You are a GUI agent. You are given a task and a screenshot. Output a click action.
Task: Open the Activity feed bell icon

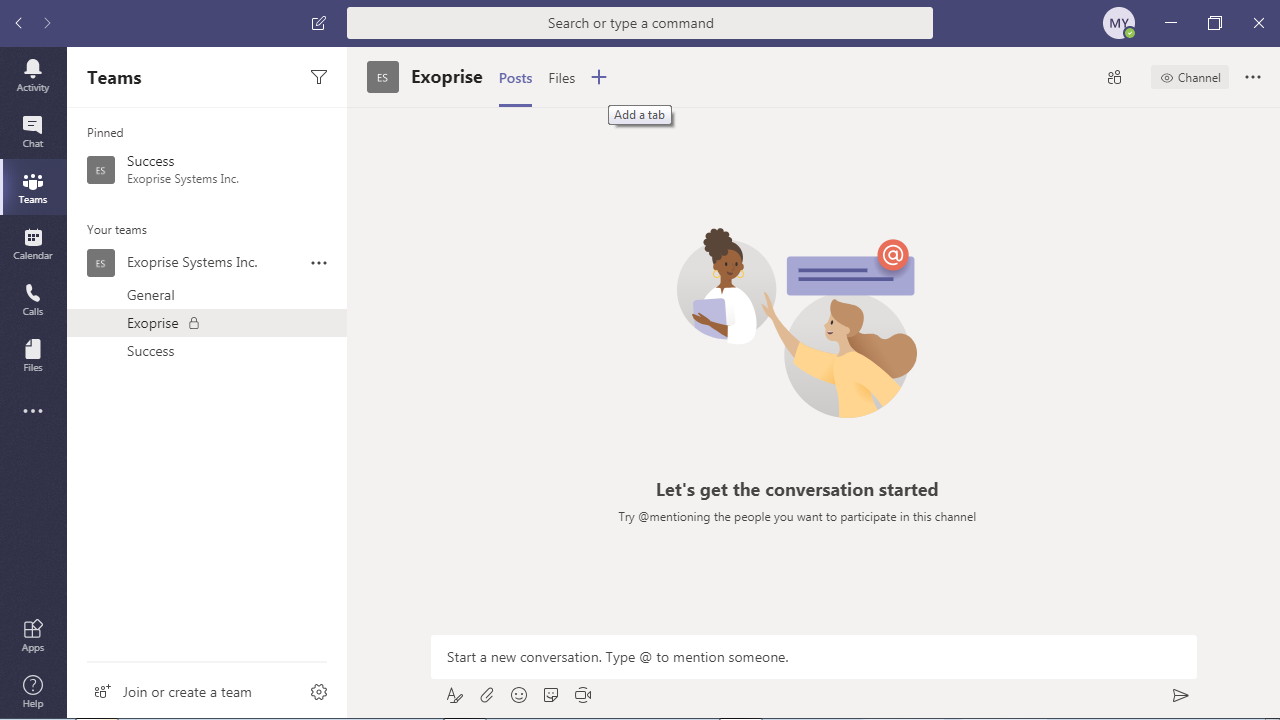[x=33, y=75]
